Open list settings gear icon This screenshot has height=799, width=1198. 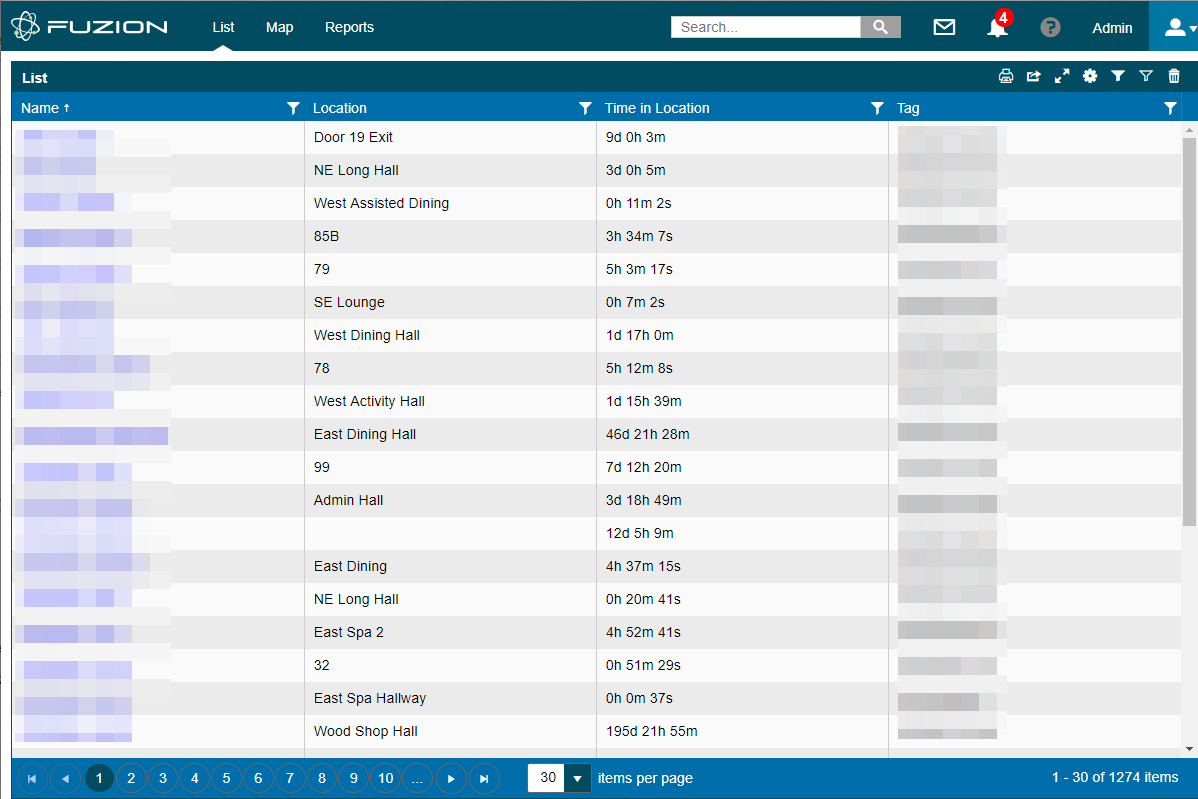coord(1090,76)
